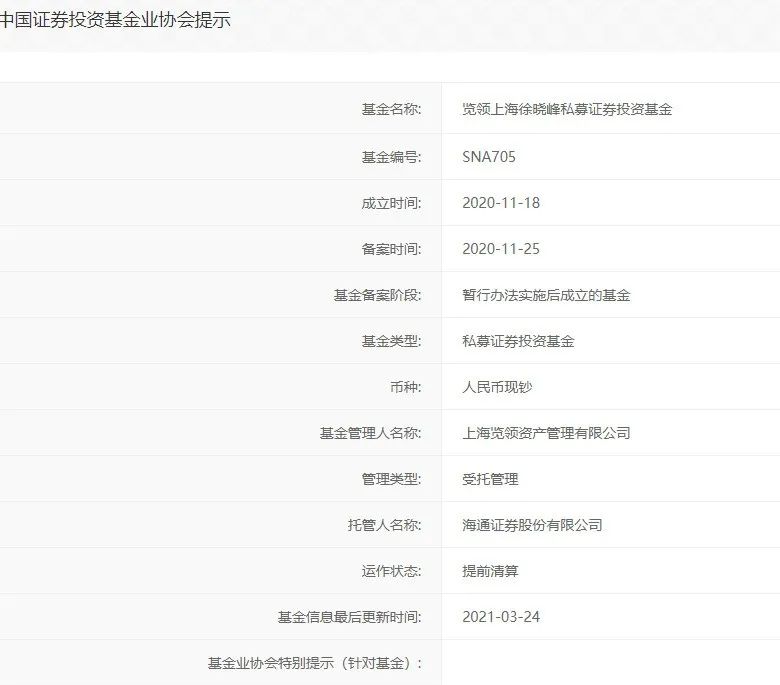Screen dimensions: 780x685
Task: Select the 暂行办法实施后成立的基金 value
Action: pos(546,295)
